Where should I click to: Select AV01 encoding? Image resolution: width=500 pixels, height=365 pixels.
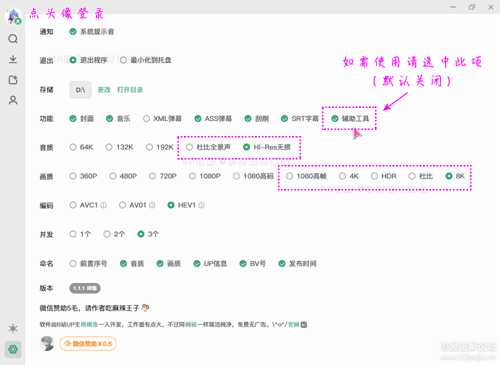[122, 205]
